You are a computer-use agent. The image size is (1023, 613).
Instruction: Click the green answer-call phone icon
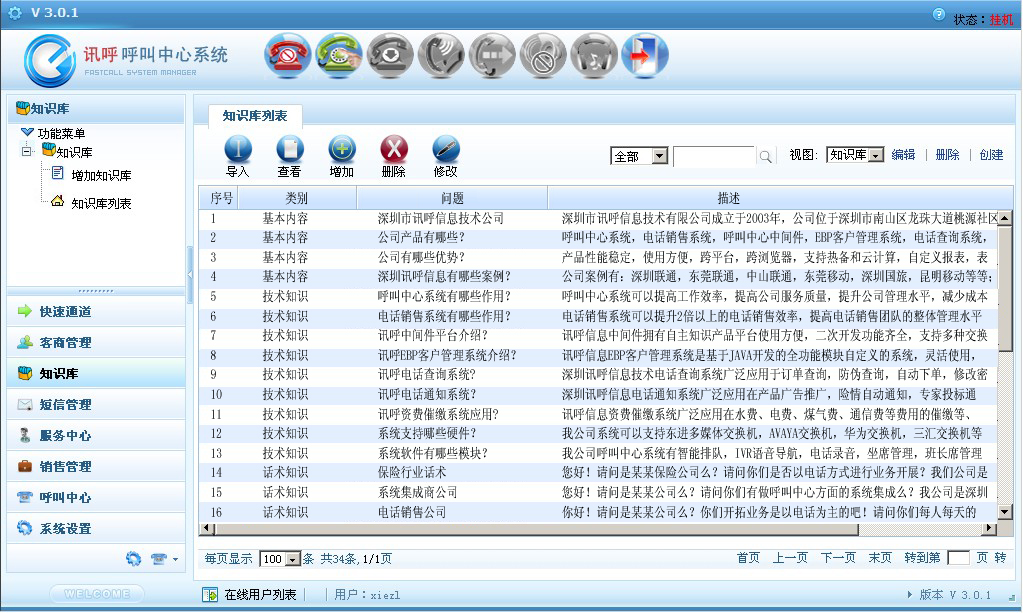(x=339, y=56)
